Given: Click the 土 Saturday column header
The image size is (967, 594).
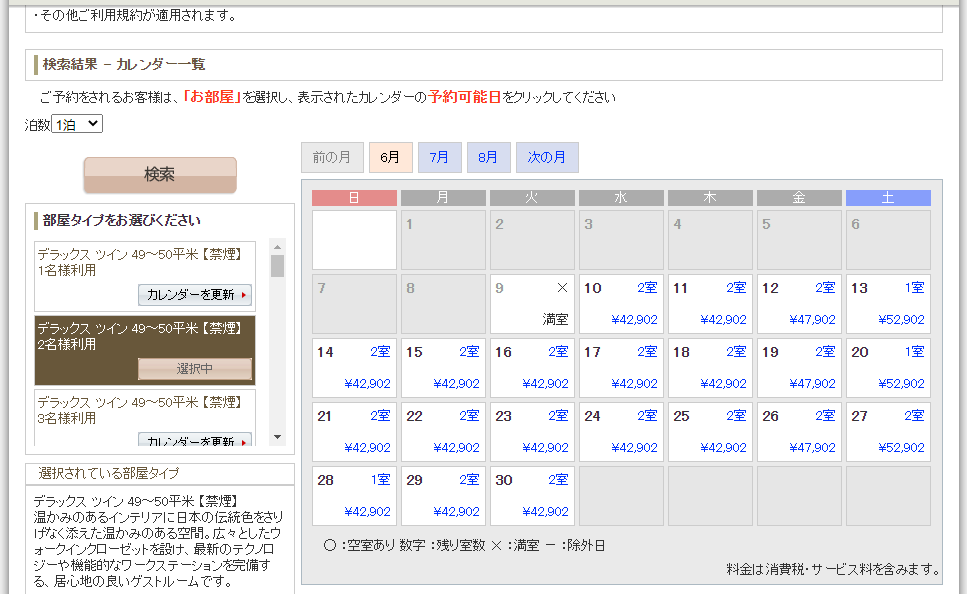Looking at the screenshot, I should click(888, 197).
